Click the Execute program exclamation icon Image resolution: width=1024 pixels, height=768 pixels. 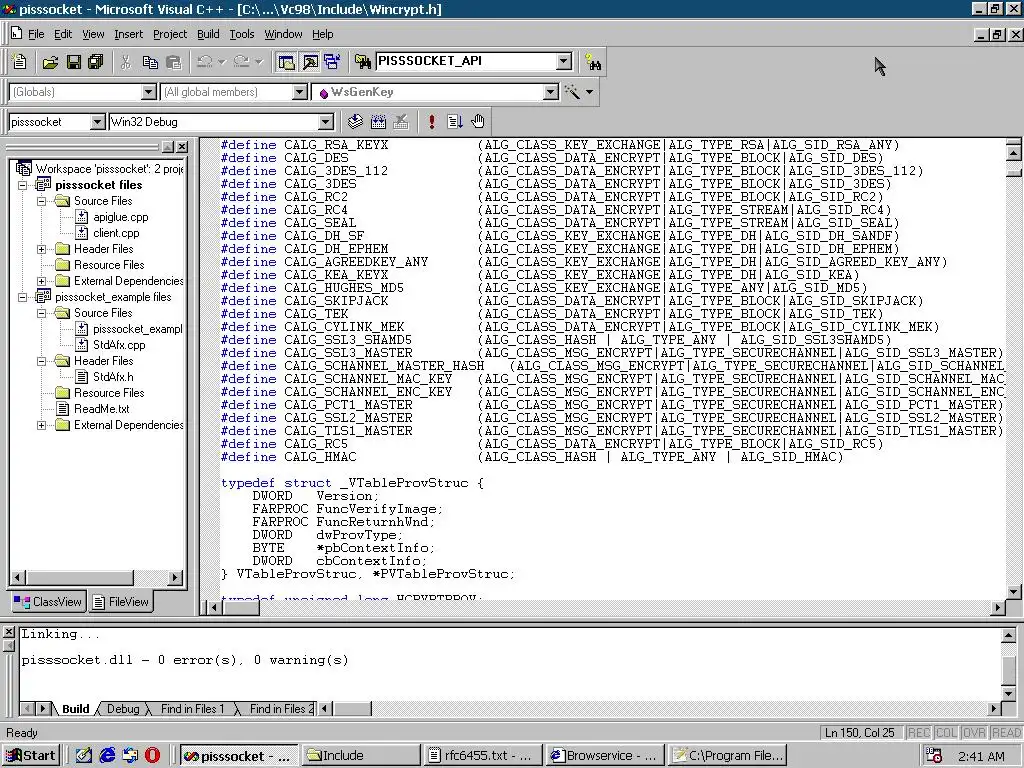(432, 121)
